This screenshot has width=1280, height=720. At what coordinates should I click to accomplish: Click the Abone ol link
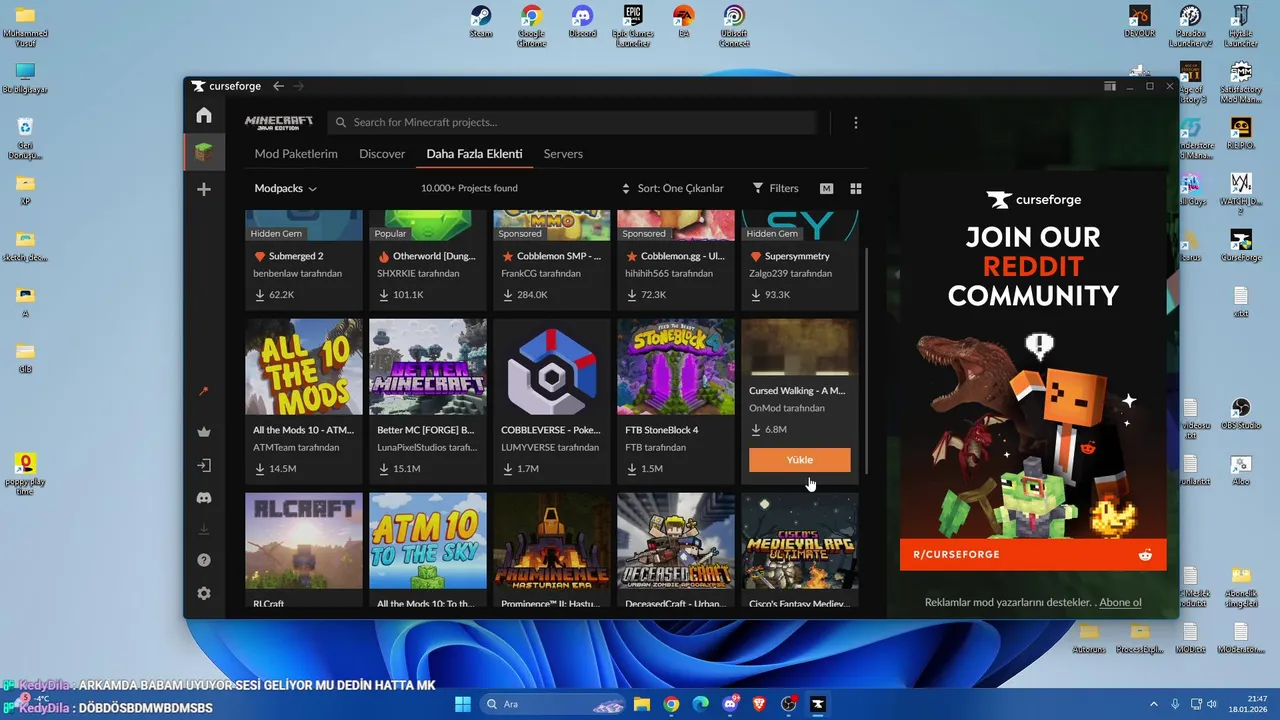click(x=1121, y=603)
